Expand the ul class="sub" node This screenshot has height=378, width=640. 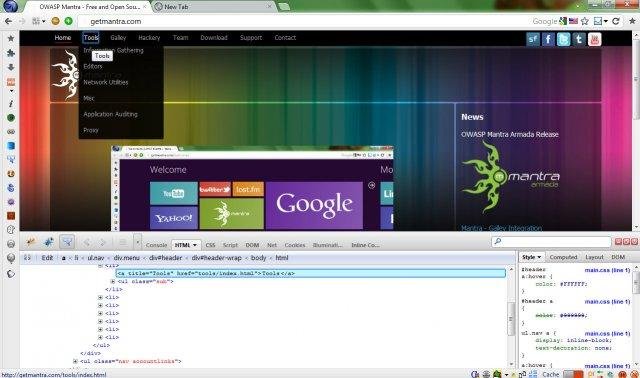[113, 282]
